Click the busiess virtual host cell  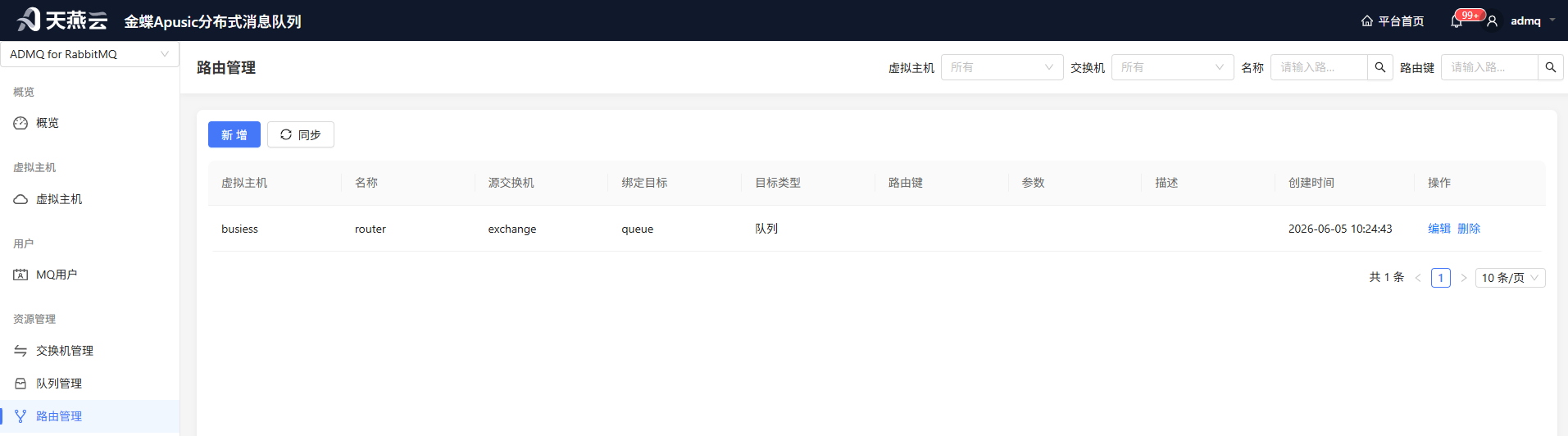pos(239,229)
